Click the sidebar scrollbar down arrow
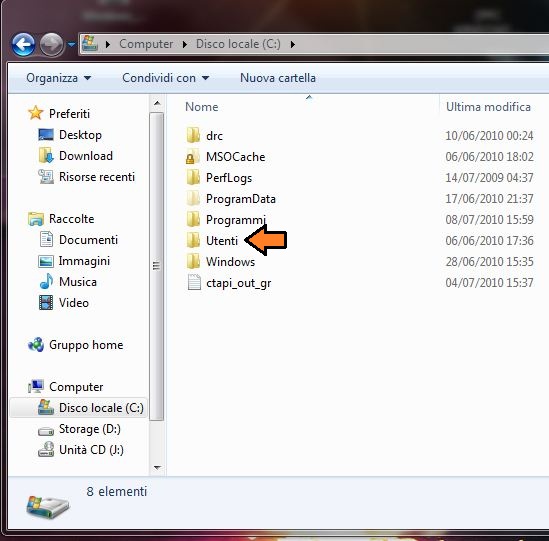The width and height of the screenshot is (549, 541). (157, 467)
